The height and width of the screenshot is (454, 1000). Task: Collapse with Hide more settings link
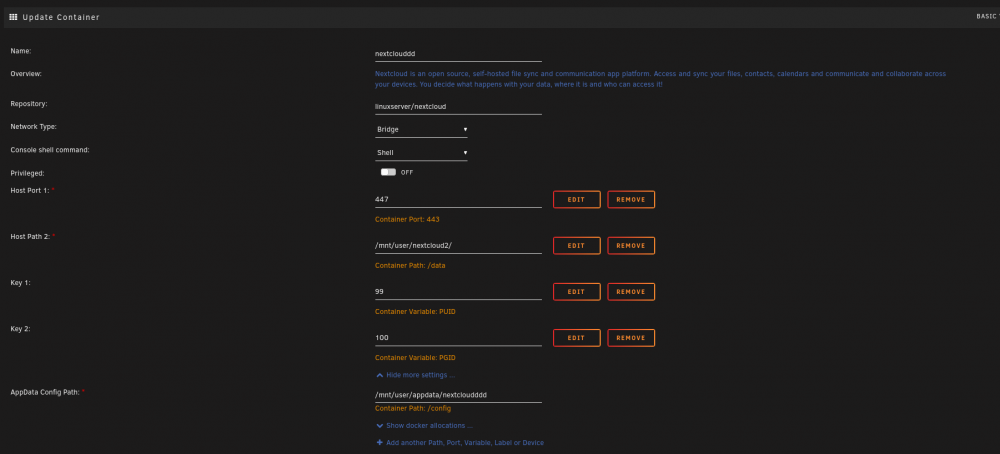coord(420,375)
